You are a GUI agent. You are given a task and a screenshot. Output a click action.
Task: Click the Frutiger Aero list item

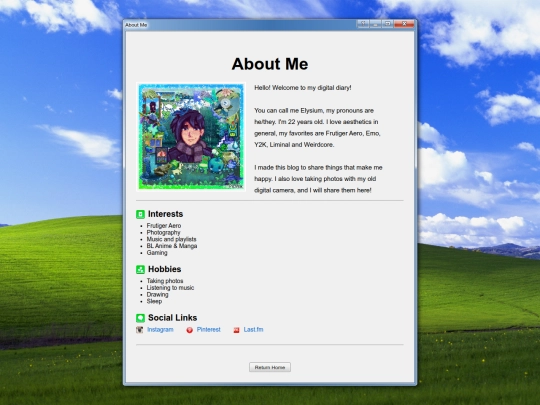[x=164, y=226]
